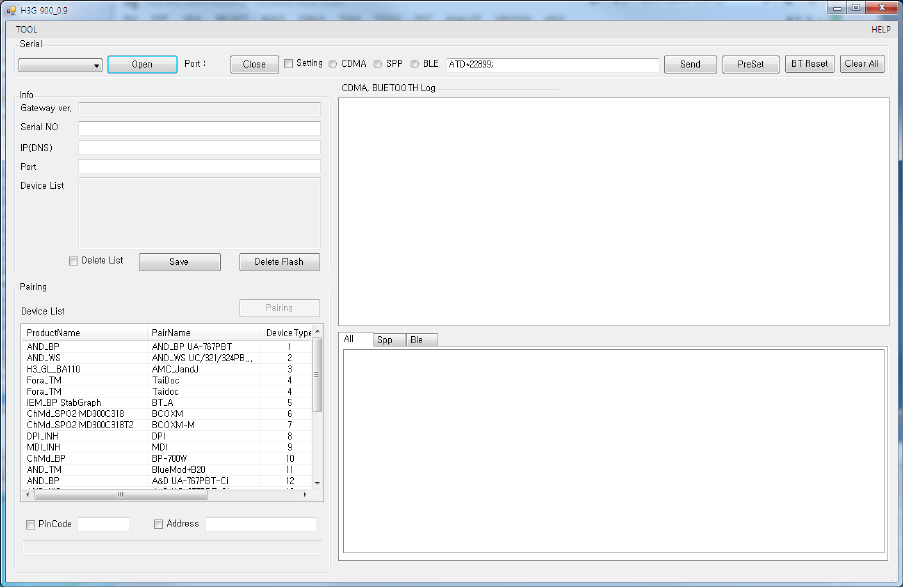Click the lower tab log text area
This screenshot has height=587, width=903.
click(x=614, y=451)
